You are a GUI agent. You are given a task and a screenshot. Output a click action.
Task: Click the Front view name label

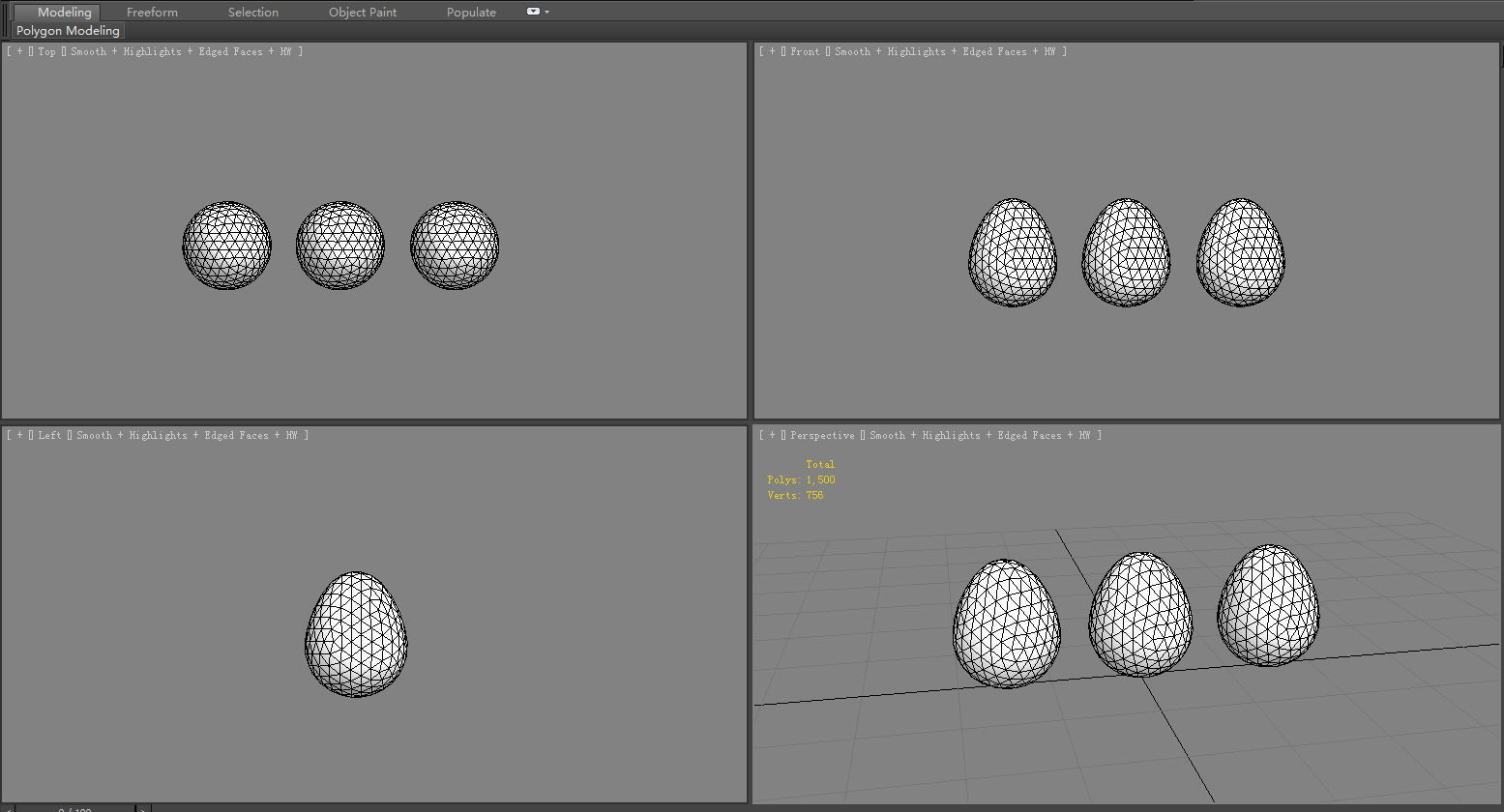(x=805, y=51)
